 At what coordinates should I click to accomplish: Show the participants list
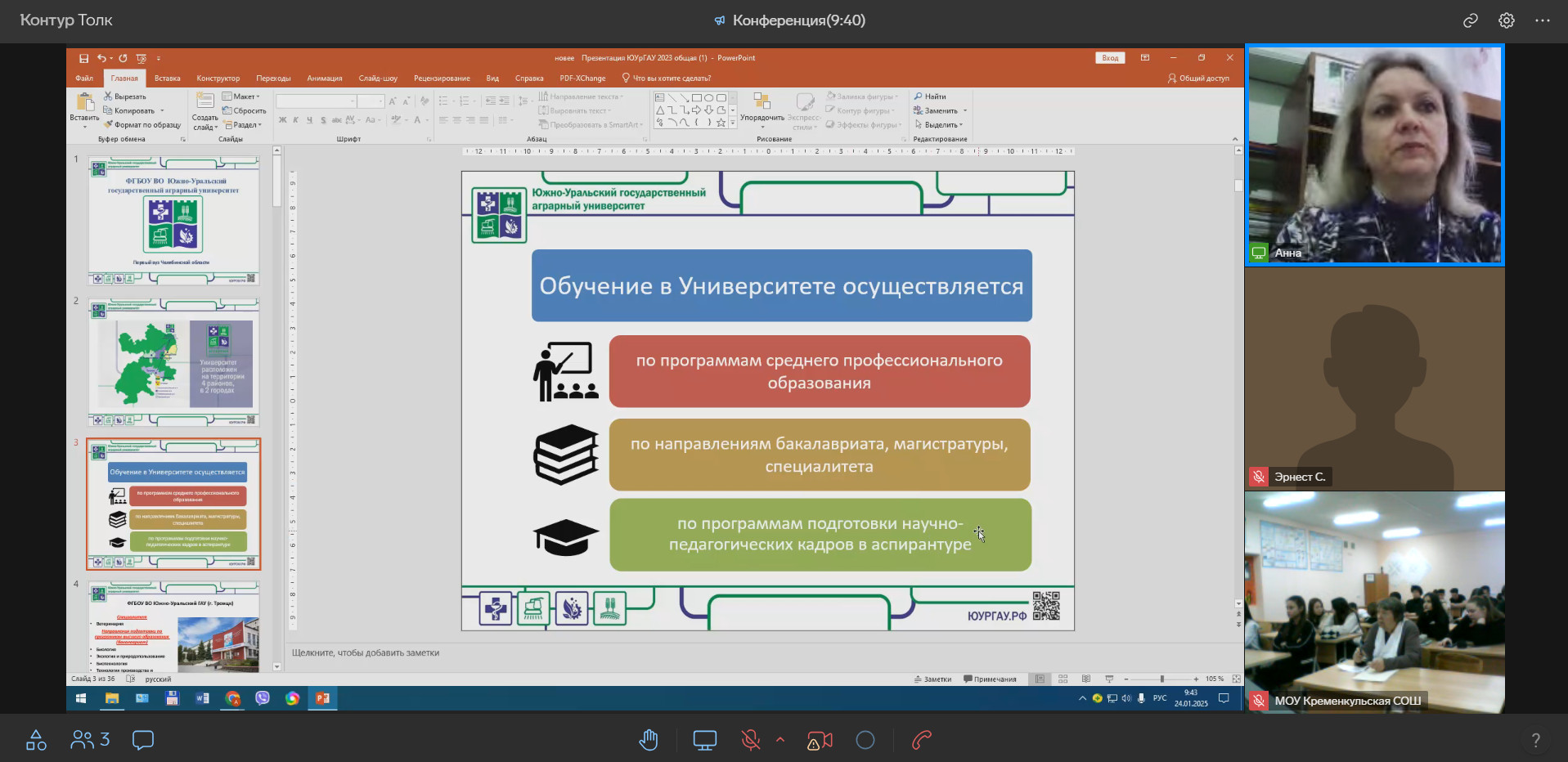pos(90,741)
